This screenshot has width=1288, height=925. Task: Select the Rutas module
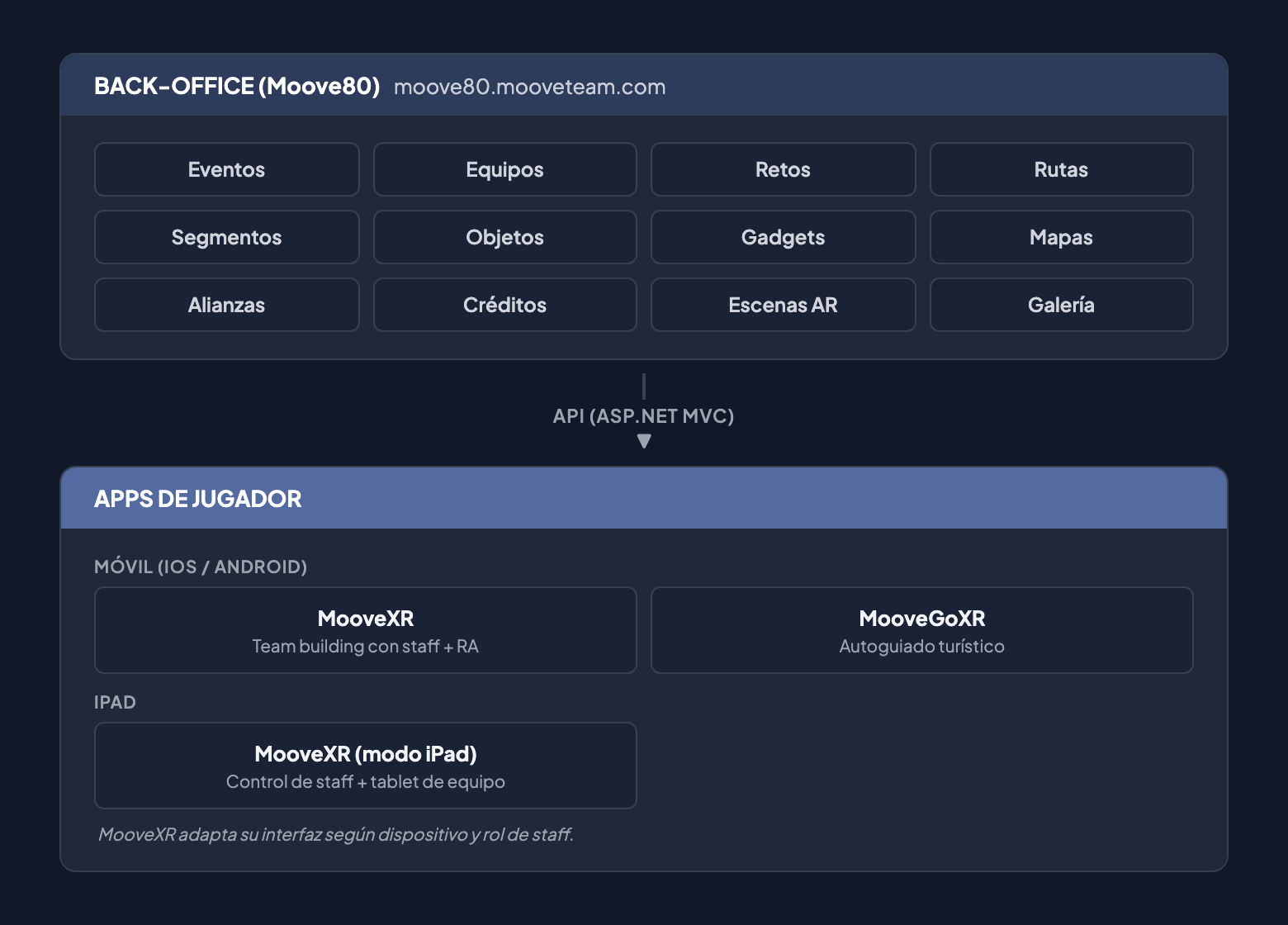[x=1061, y=169]
